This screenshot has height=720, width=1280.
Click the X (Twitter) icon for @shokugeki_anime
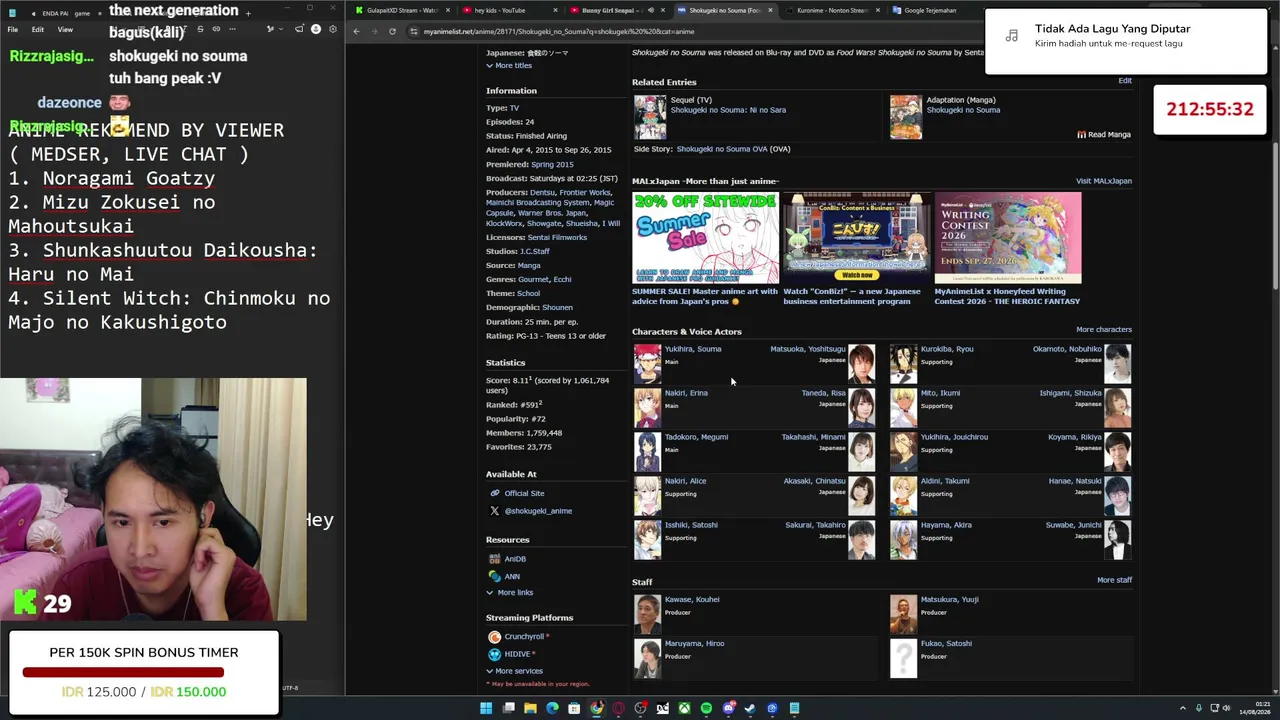[494, 511]
